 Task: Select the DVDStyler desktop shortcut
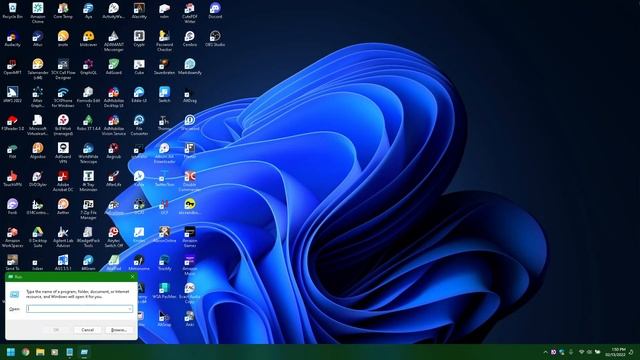(38, 179)
